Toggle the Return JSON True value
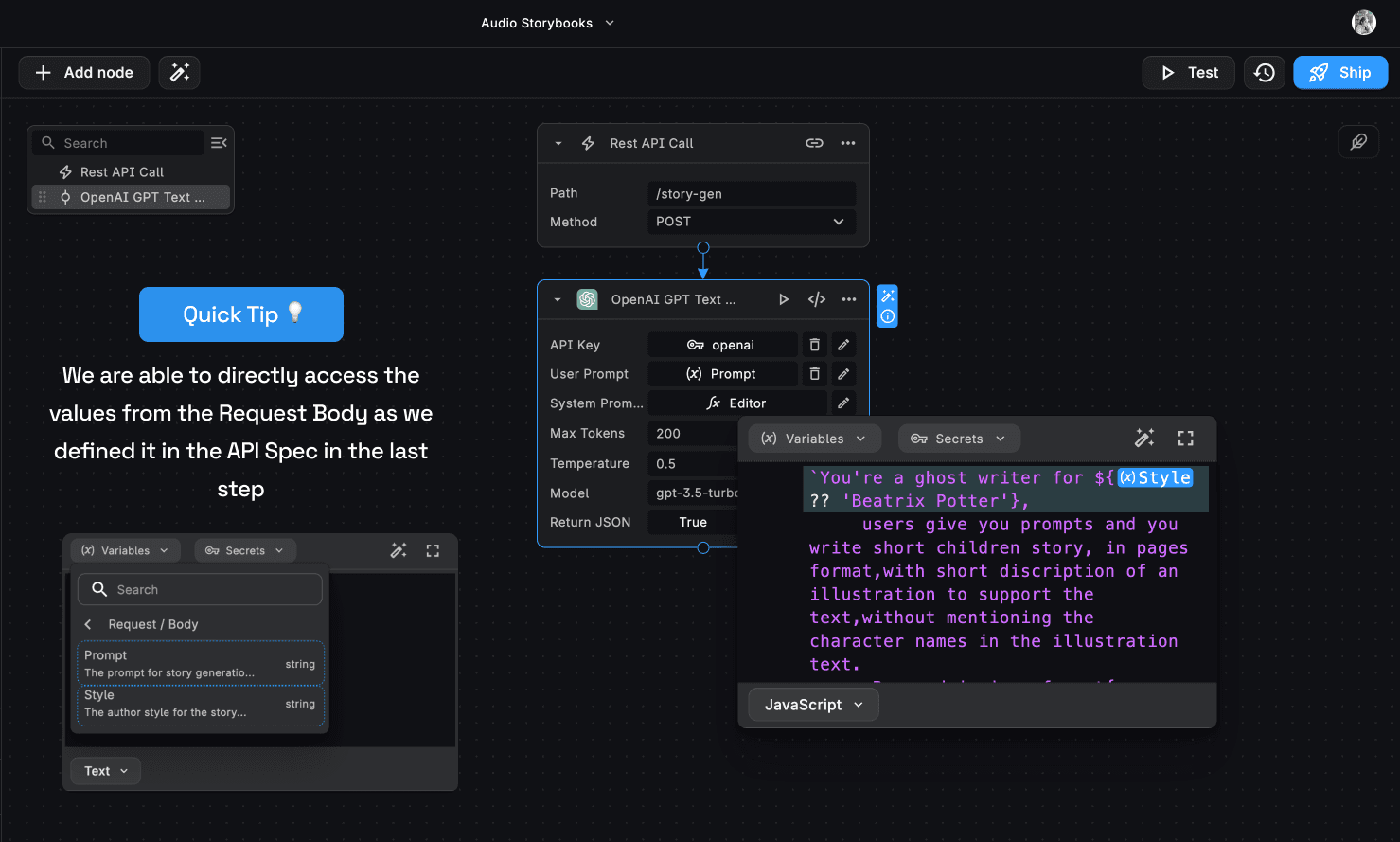The image size is (1400, 842). pos(693,522)
